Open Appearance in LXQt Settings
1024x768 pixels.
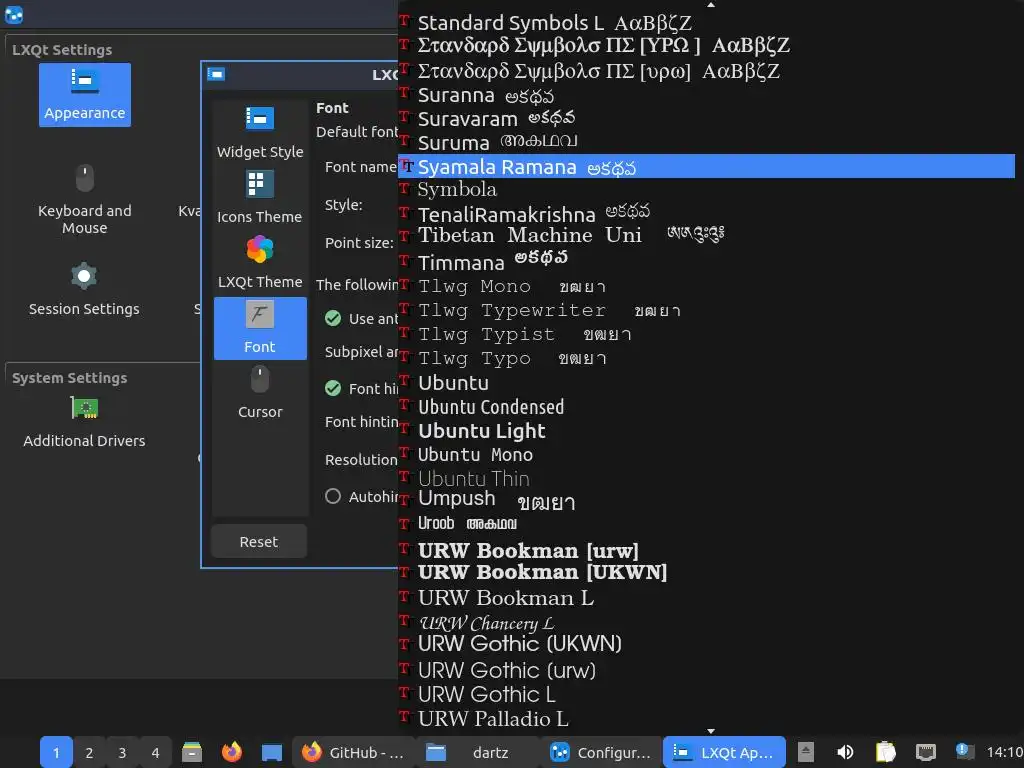(85, 95)
